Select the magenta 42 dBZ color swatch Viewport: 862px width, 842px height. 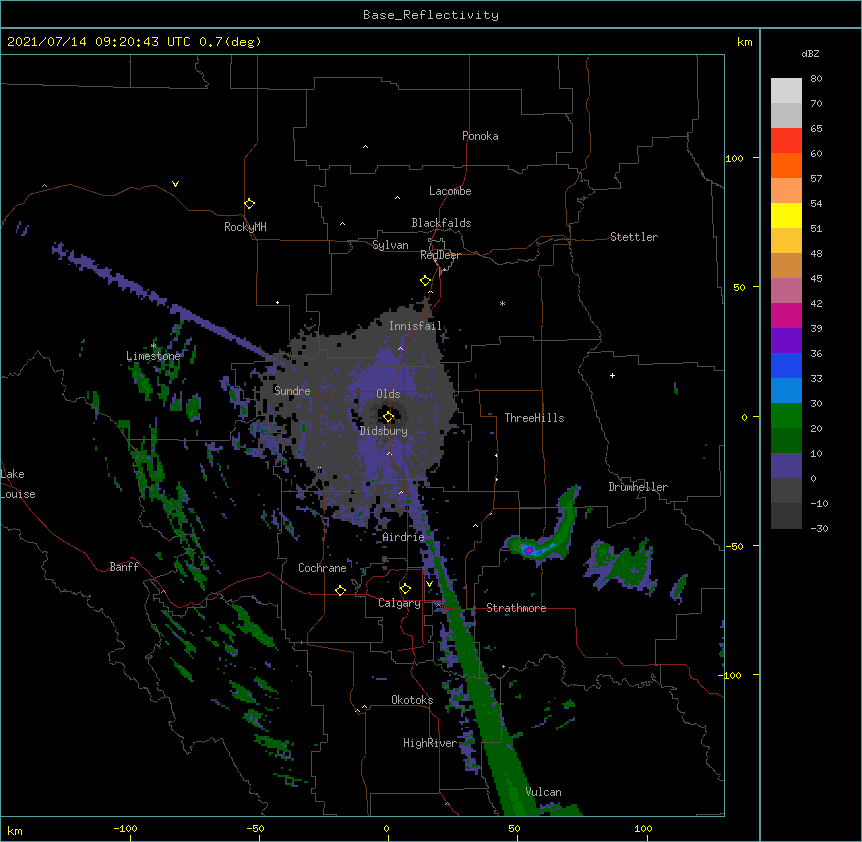[786, 315]
